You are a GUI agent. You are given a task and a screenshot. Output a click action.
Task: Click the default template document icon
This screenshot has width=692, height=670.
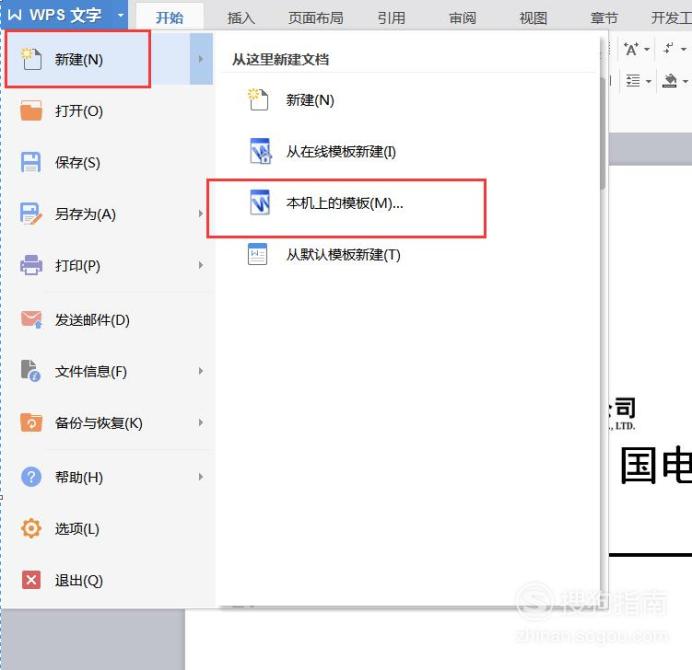click(x=257, y=254)
